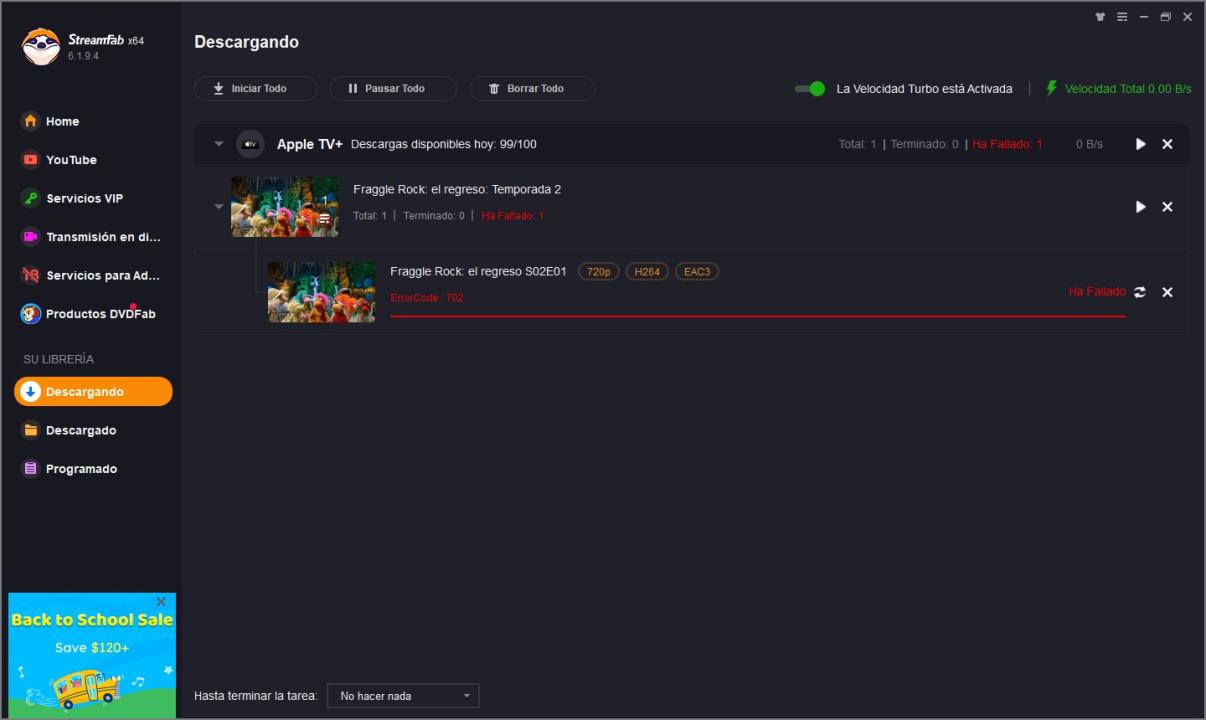Click the live streaming camera icon
Screen dimensions: 1206x720
[30, 237]
